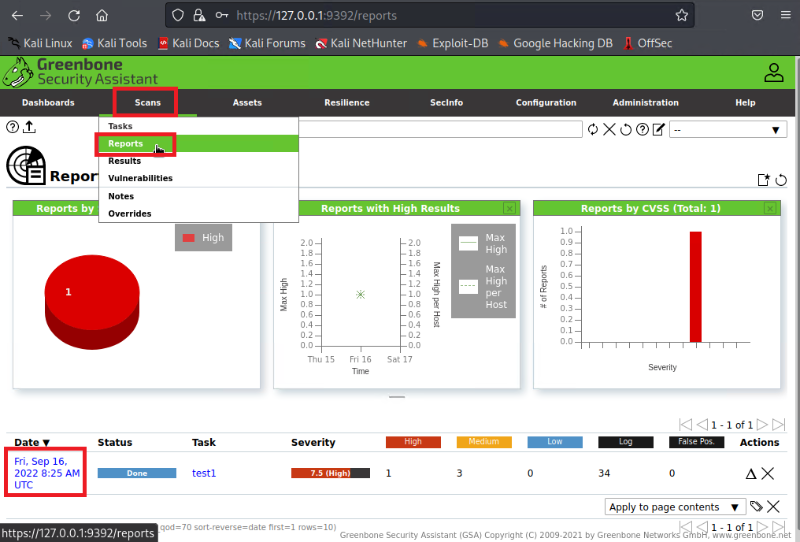
Task: Click the delta compare icon for test1 report
Action: [x=751, y=473]
